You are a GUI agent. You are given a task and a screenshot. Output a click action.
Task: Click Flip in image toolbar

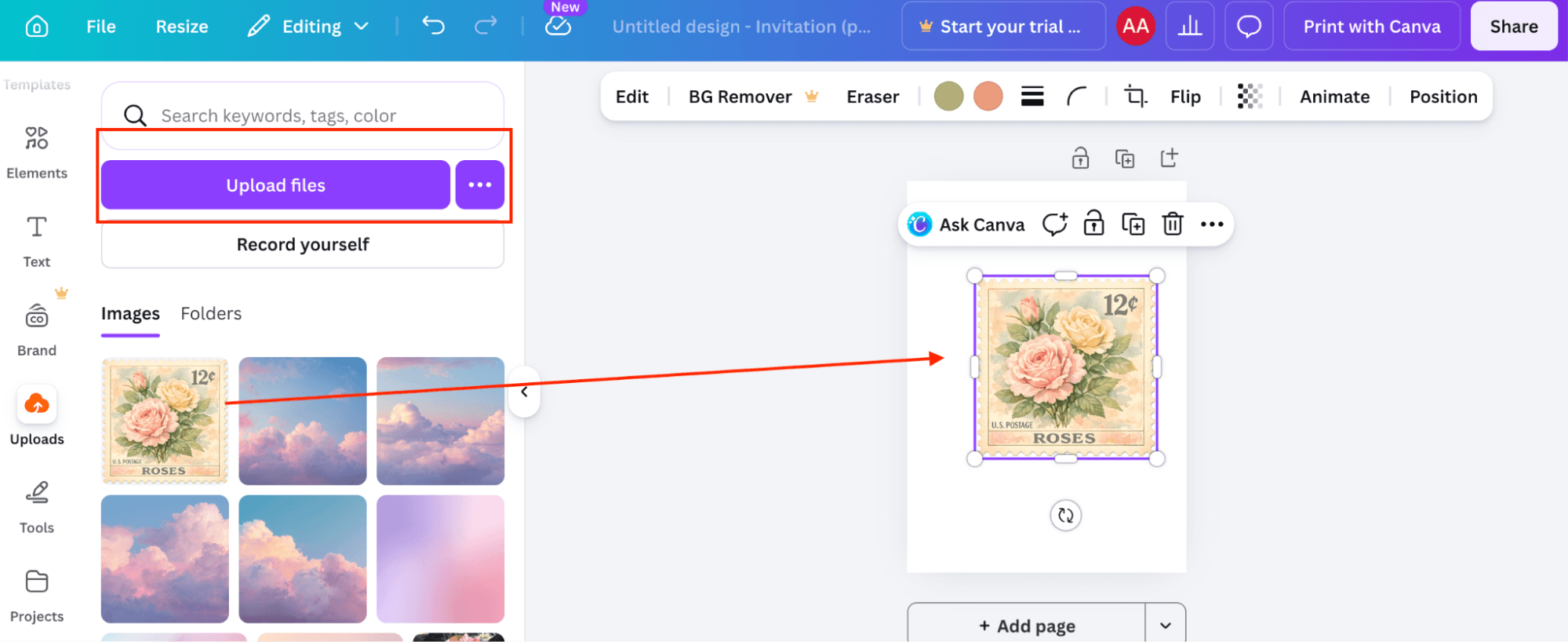[1185, 97]
